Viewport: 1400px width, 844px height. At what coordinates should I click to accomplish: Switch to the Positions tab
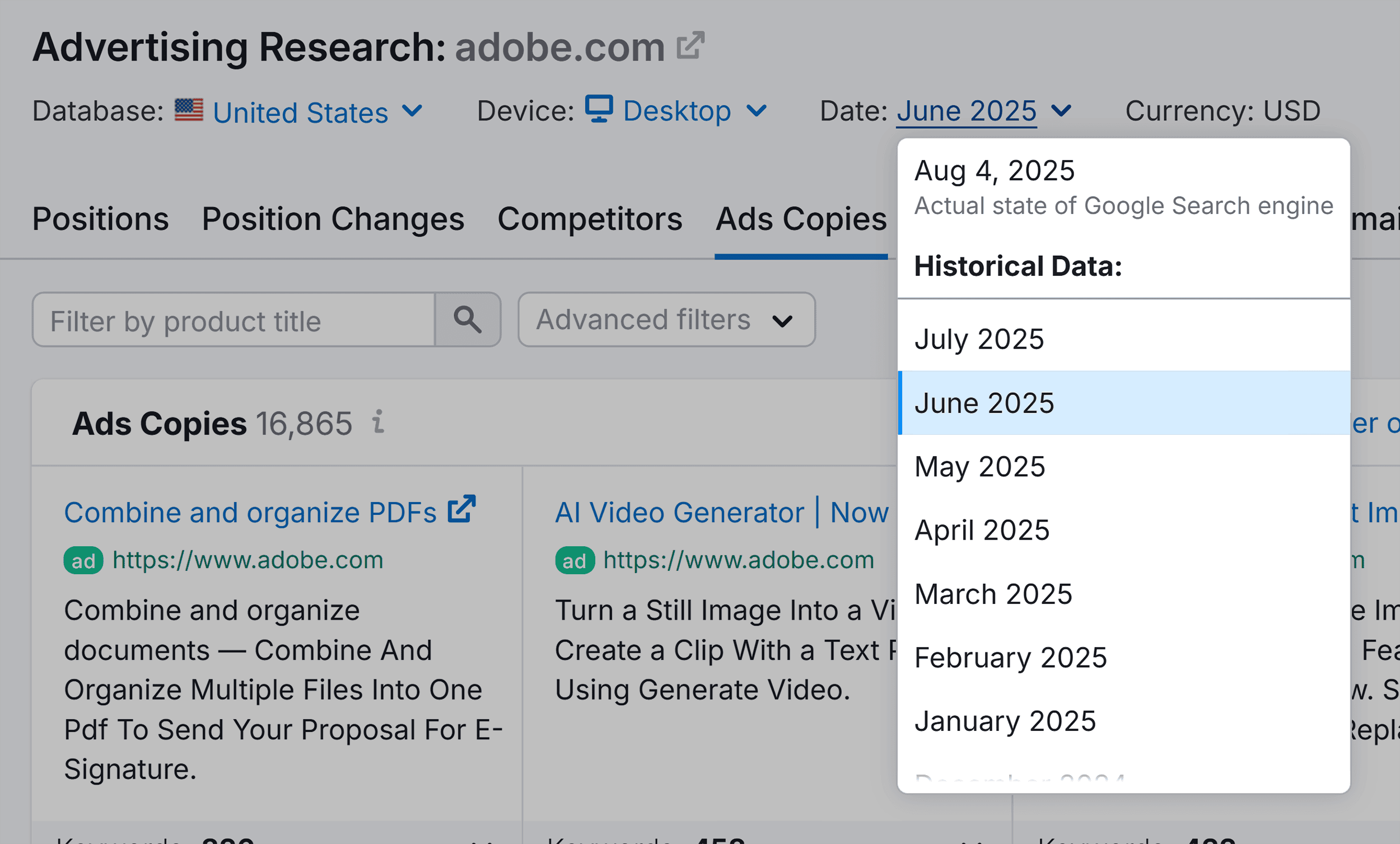[101, 219]
